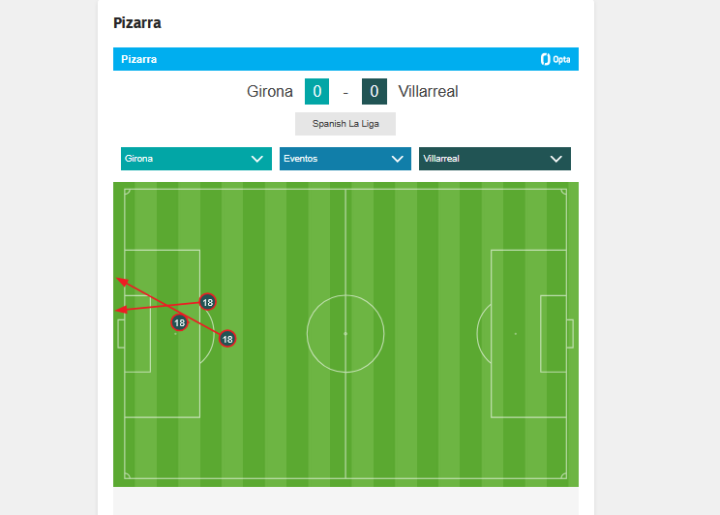
Task: Click the Girona team name
Action: pos(270,91)
